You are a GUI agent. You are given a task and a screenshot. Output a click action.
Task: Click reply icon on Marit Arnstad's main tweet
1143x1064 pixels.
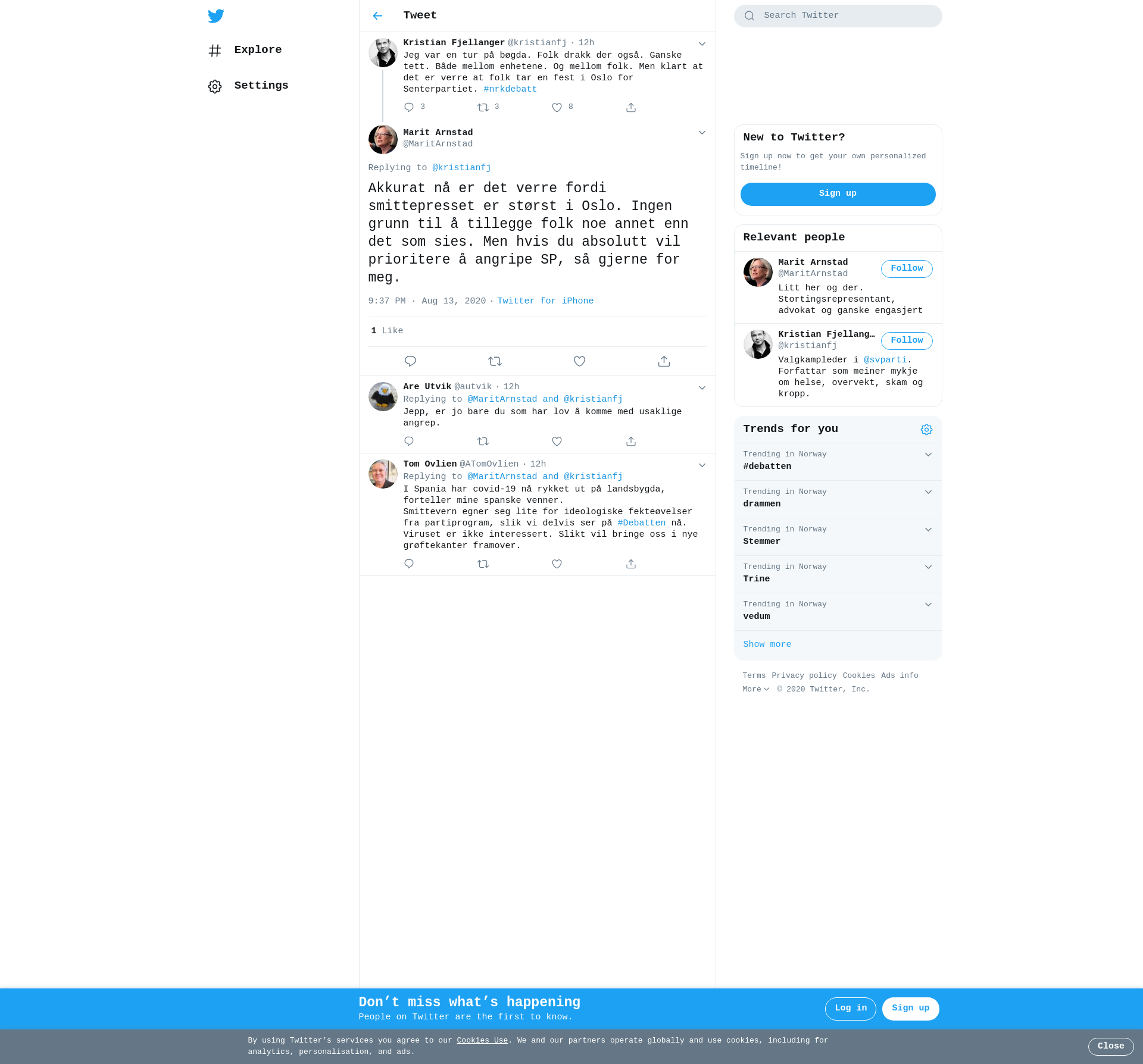pyautogui.click(x=410, y=361)
